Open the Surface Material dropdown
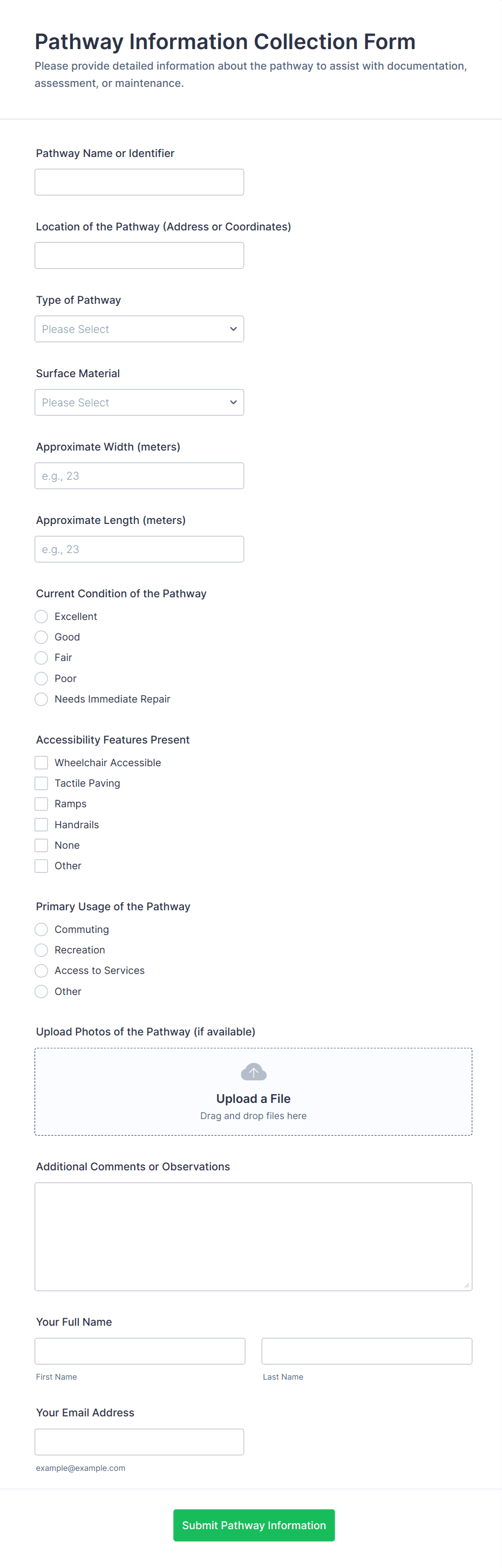Viewport: 502px width, 1568px height. coord(139,403)
